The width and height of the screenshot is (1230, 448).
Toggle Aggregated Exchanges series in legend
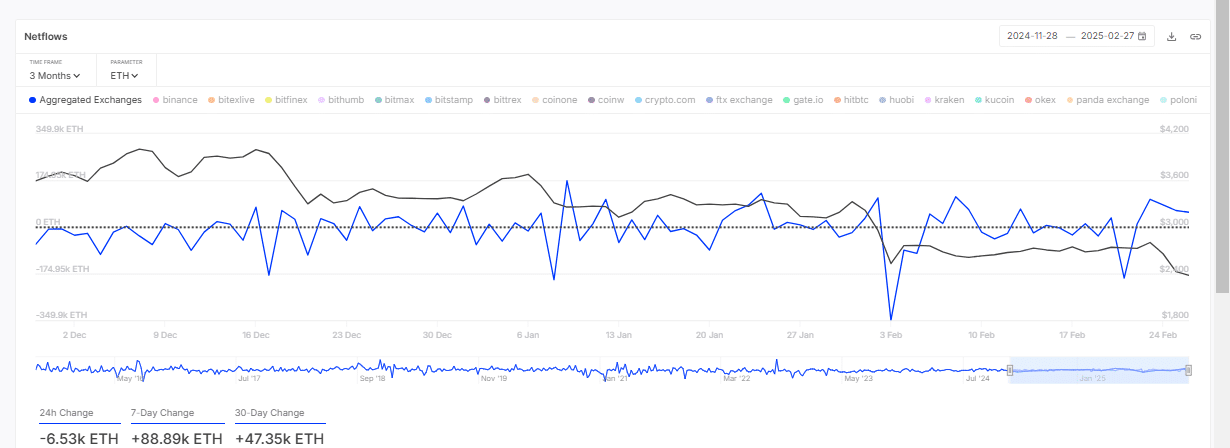[x=86, y=100]
